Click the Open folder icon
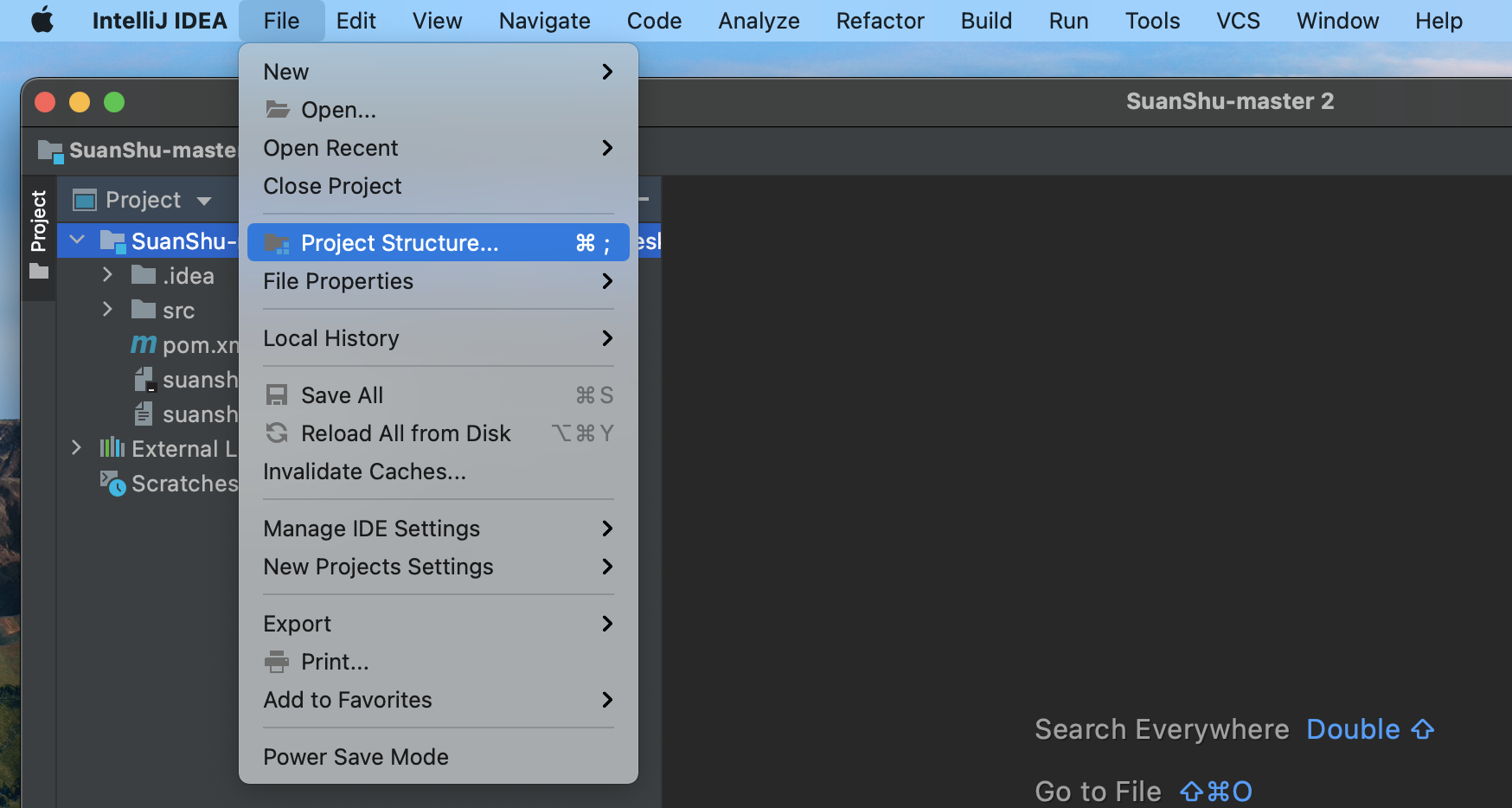Image resolution: width=1512 pixels, height=808 pixels. click(x=278, y=109)
